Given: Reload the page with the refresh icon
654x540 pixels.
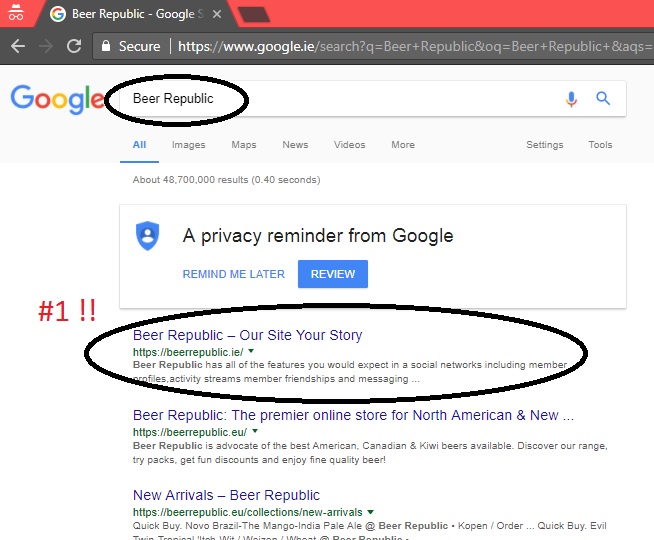Looking at the screenshot, I should 74,46.
